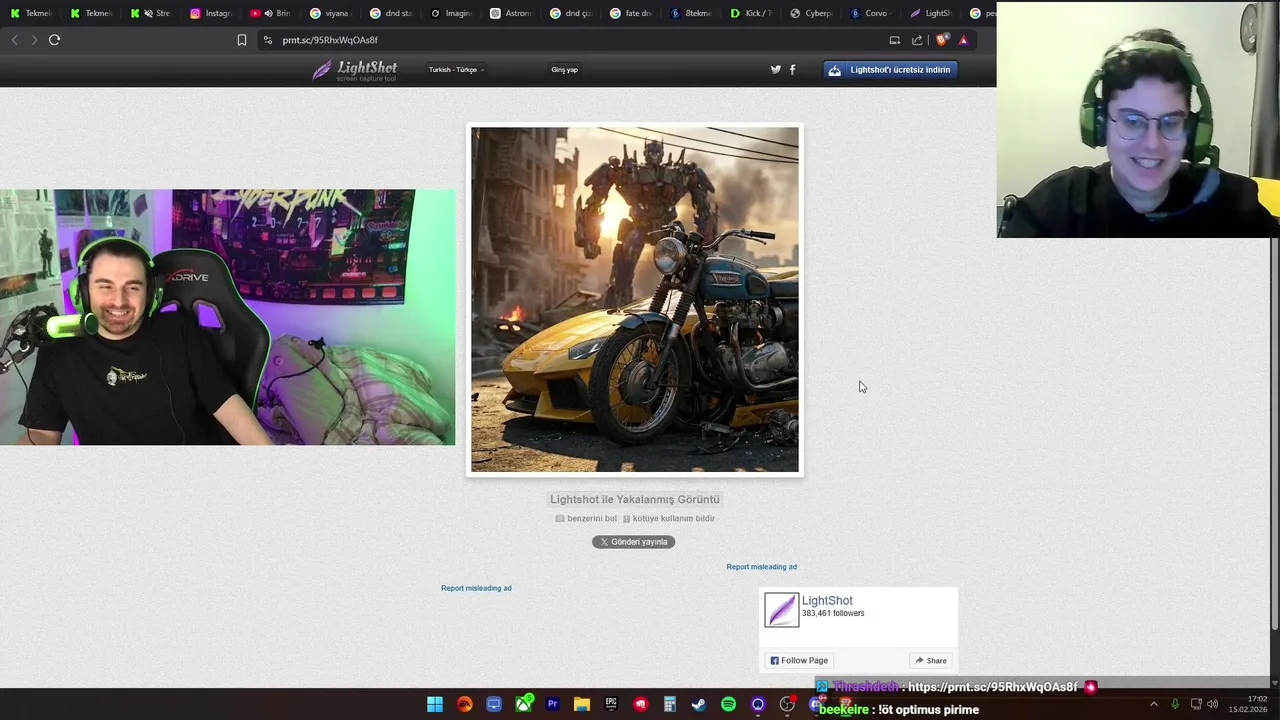Viewport: 1280px width, 720px height.
Task: Open the purple circle app in taskbar
Action: (x=758, y=704)
